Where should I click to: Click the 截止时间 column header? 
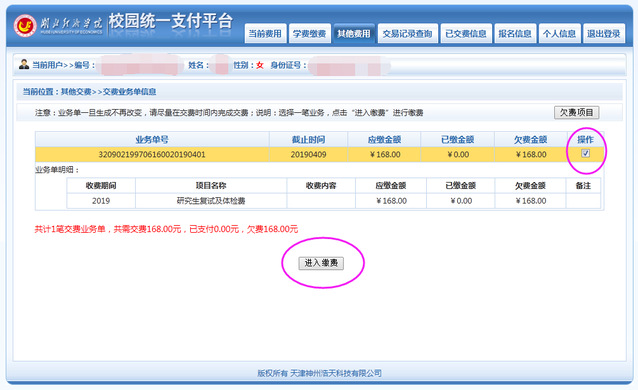point(308,140)
